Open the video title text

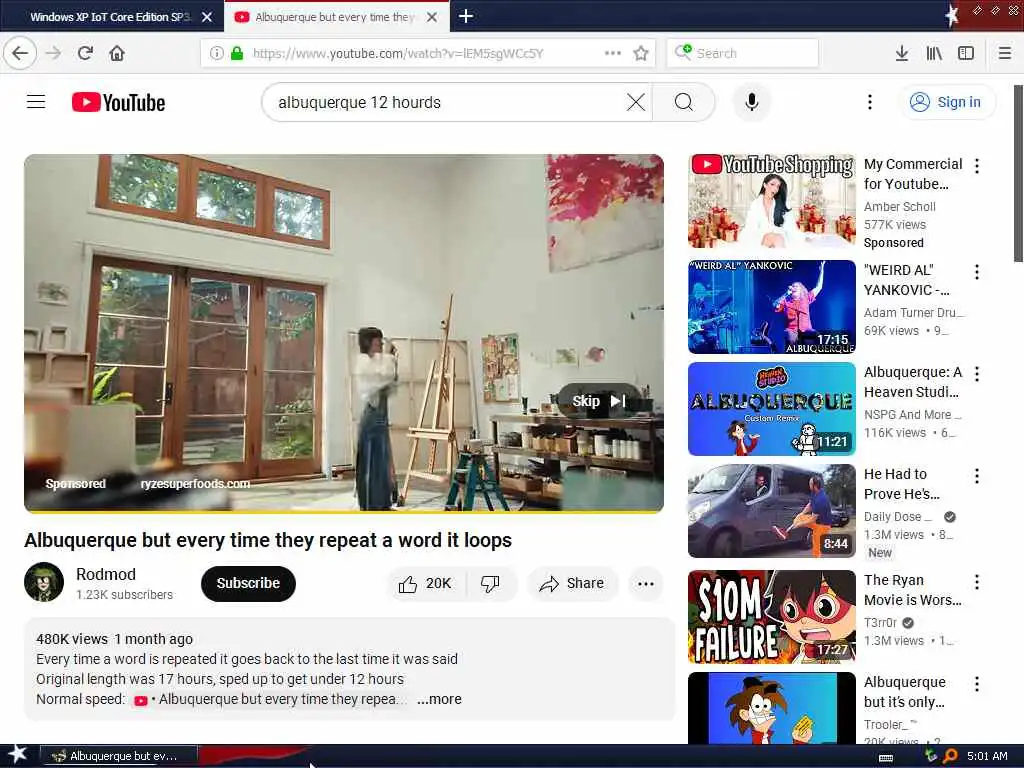268,540
